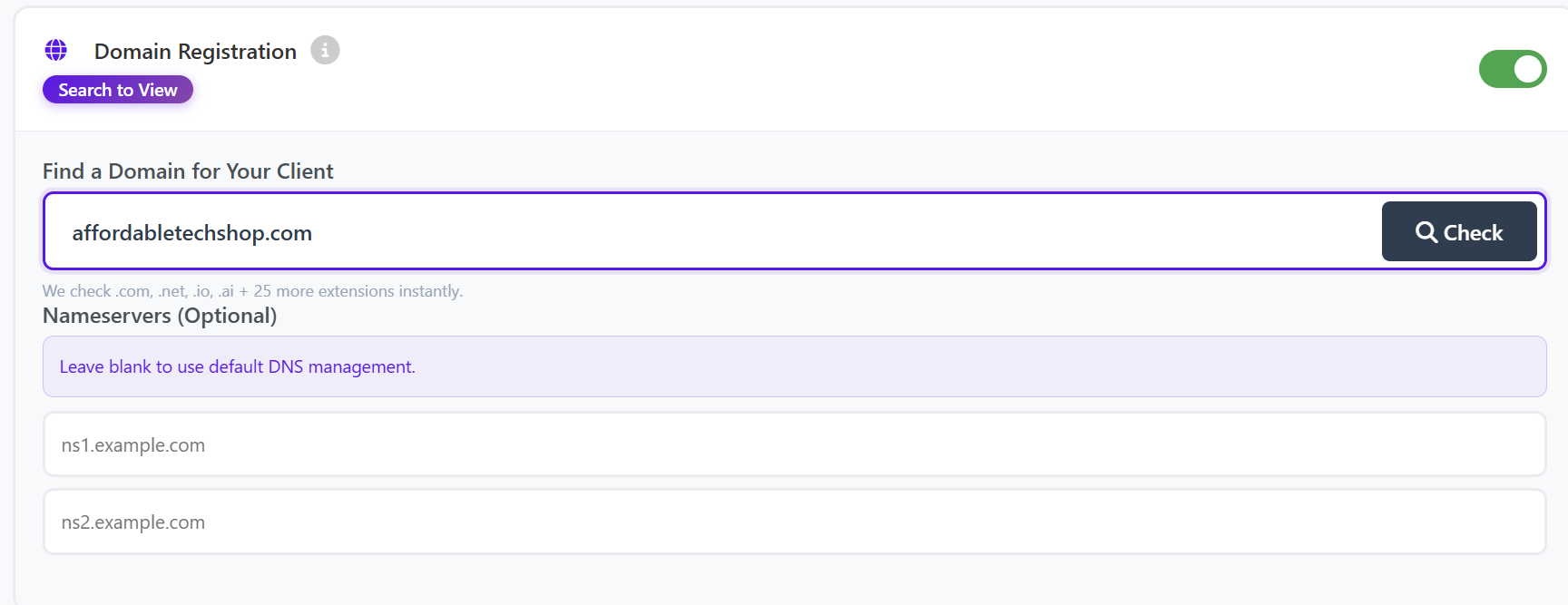Click the Domain Registration heading
Viewport: 1568px width, 605px height.
pyautogui.click(x=195, y=52)
